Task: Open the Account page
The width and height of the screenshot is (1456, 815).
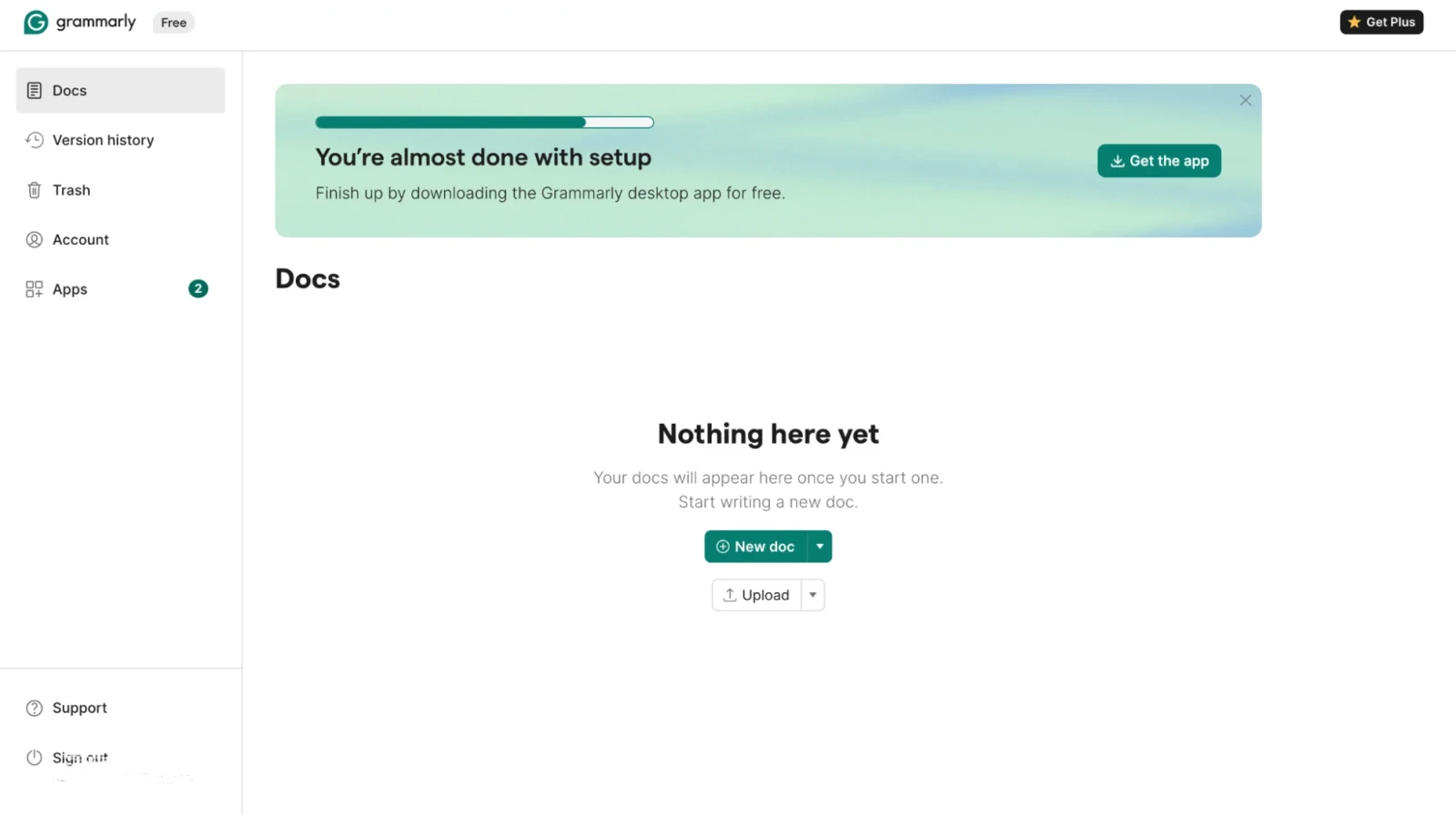Action: click(x=120, y=239)
